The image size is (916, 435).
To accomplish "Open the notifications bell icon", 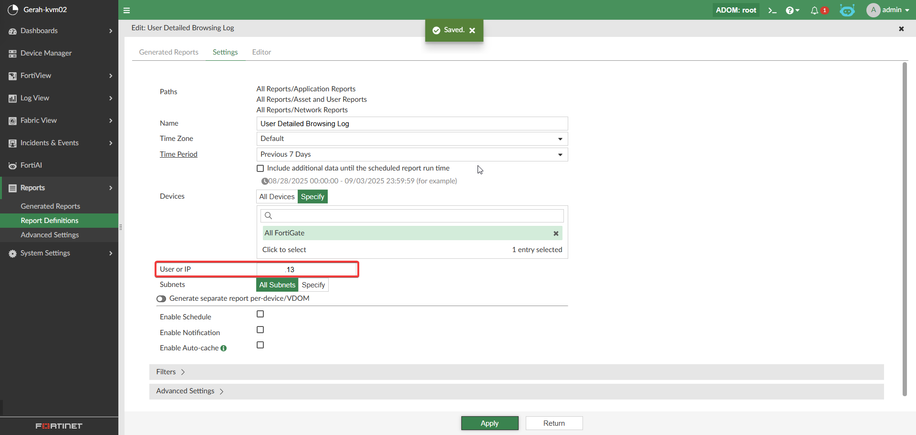I will (815, 11).
